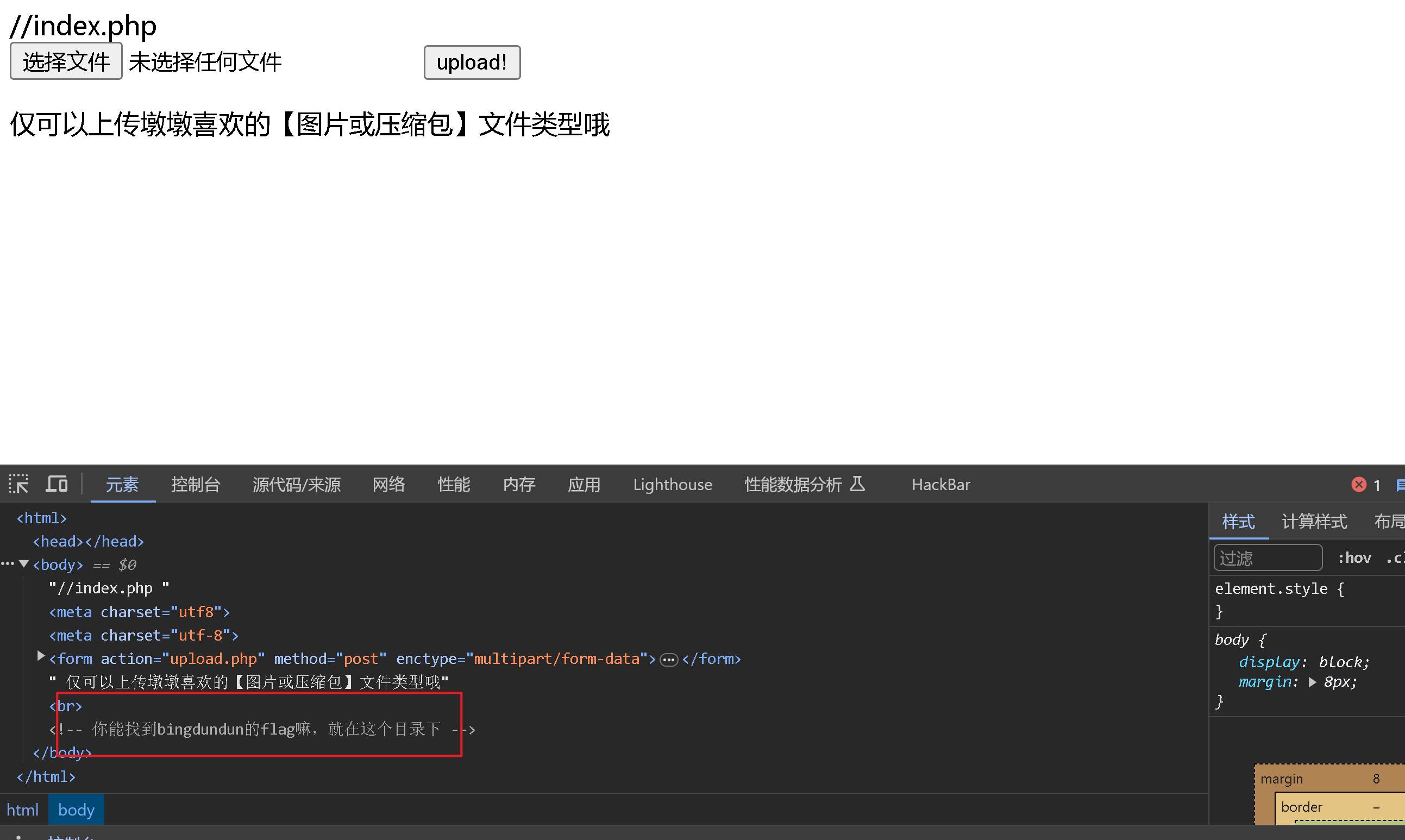
Task: Expand the collapsed form ellipsis badge
Action: (x=669, y=660)
